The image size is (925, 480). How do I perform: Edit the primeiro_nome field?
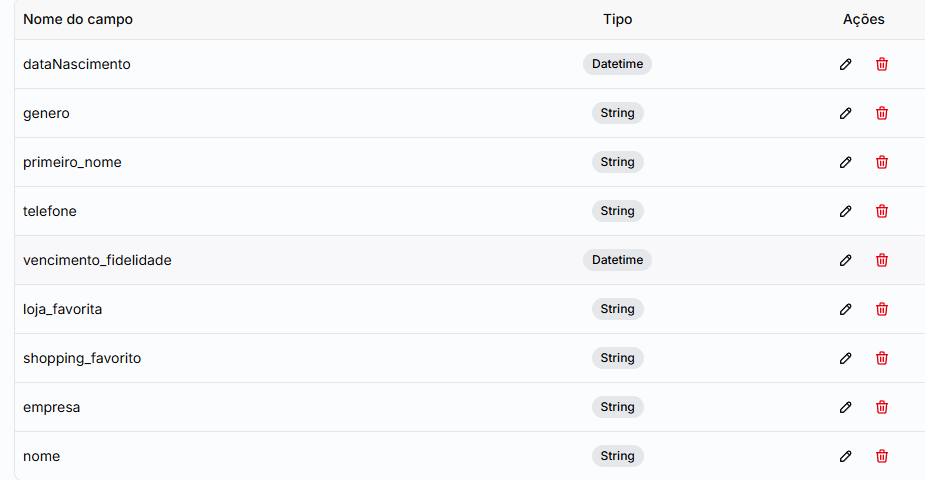coord(845,162)
